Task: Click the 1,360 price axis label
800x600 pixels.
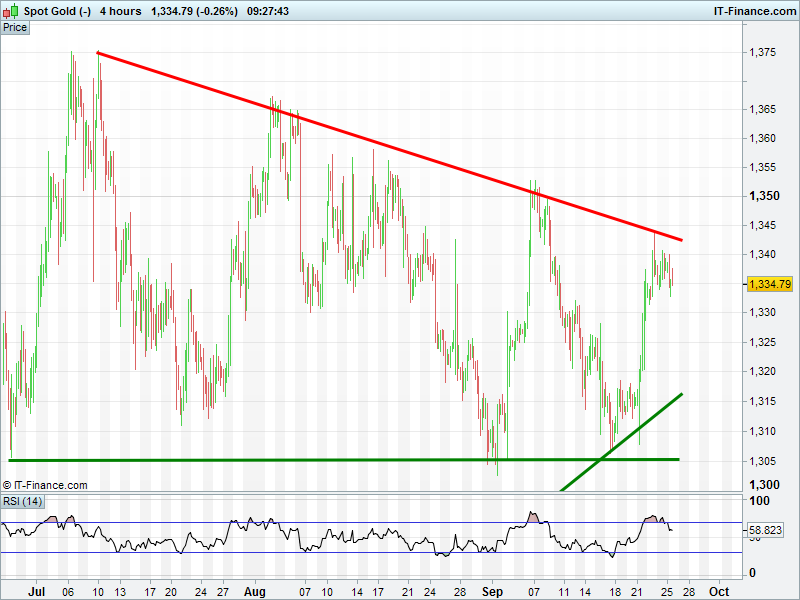Action: (x=762, y=138)
